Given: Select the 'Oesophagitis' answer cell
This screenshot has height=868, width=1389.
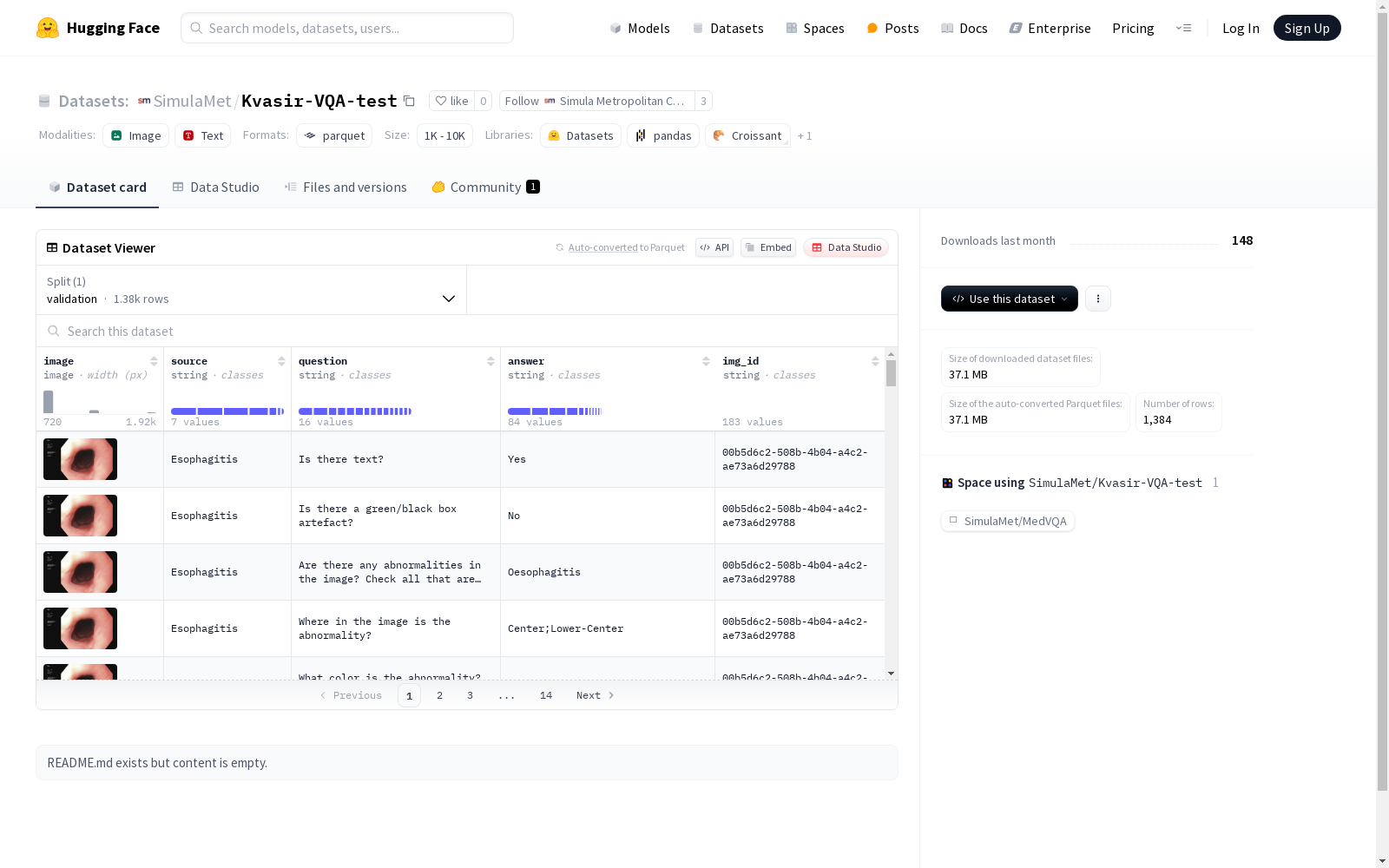Looking at the screenshot, I should tap(608, 572).
